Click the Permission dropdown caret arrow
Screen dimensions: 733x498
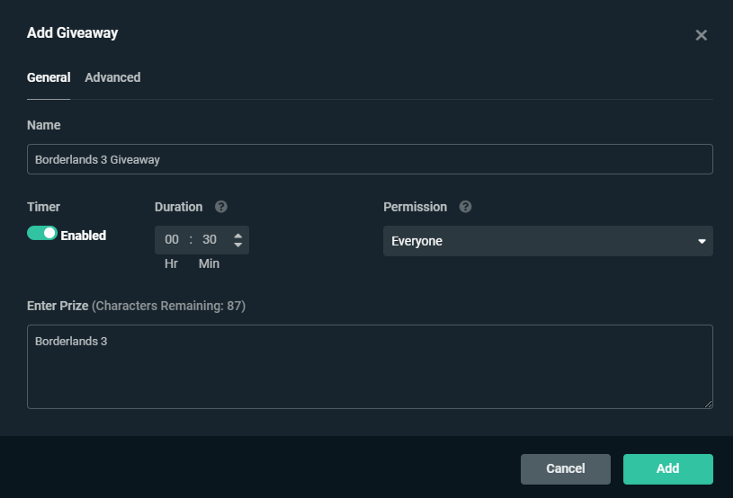(x=701, y=241)
